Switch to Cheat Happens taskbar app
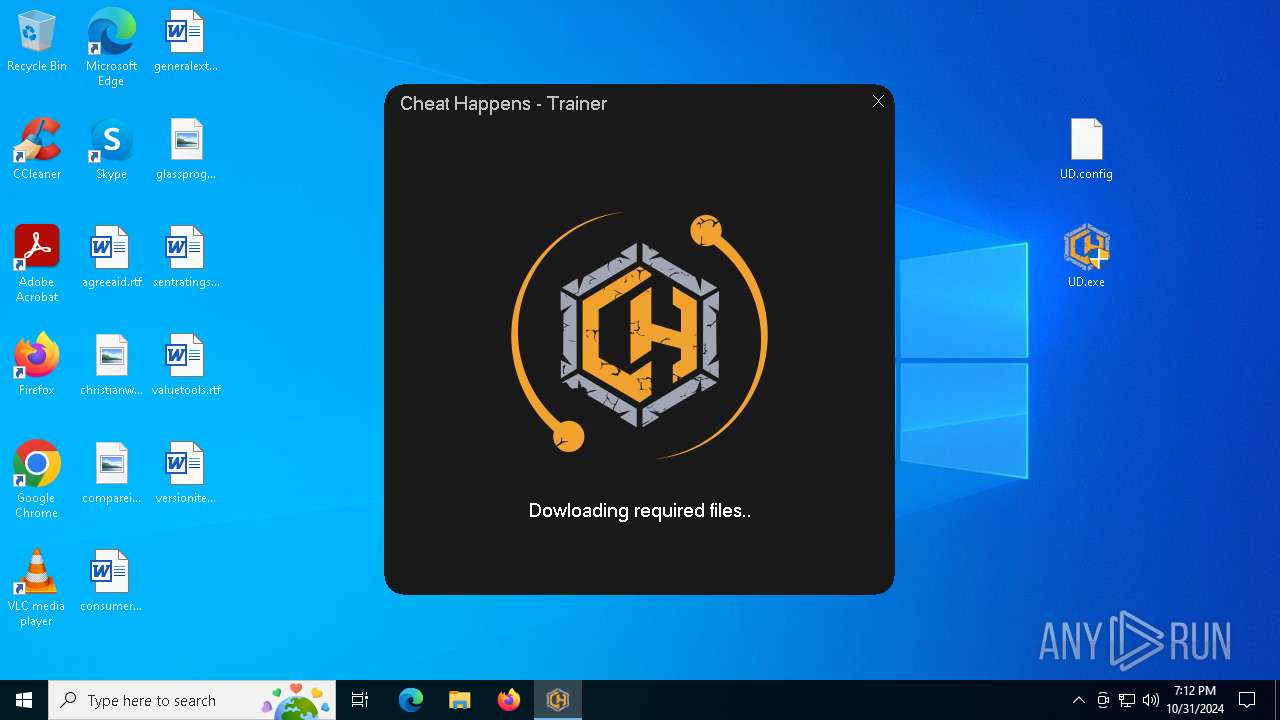Image resolution: width=1280 pixels, height=720 pixels. 558,700
